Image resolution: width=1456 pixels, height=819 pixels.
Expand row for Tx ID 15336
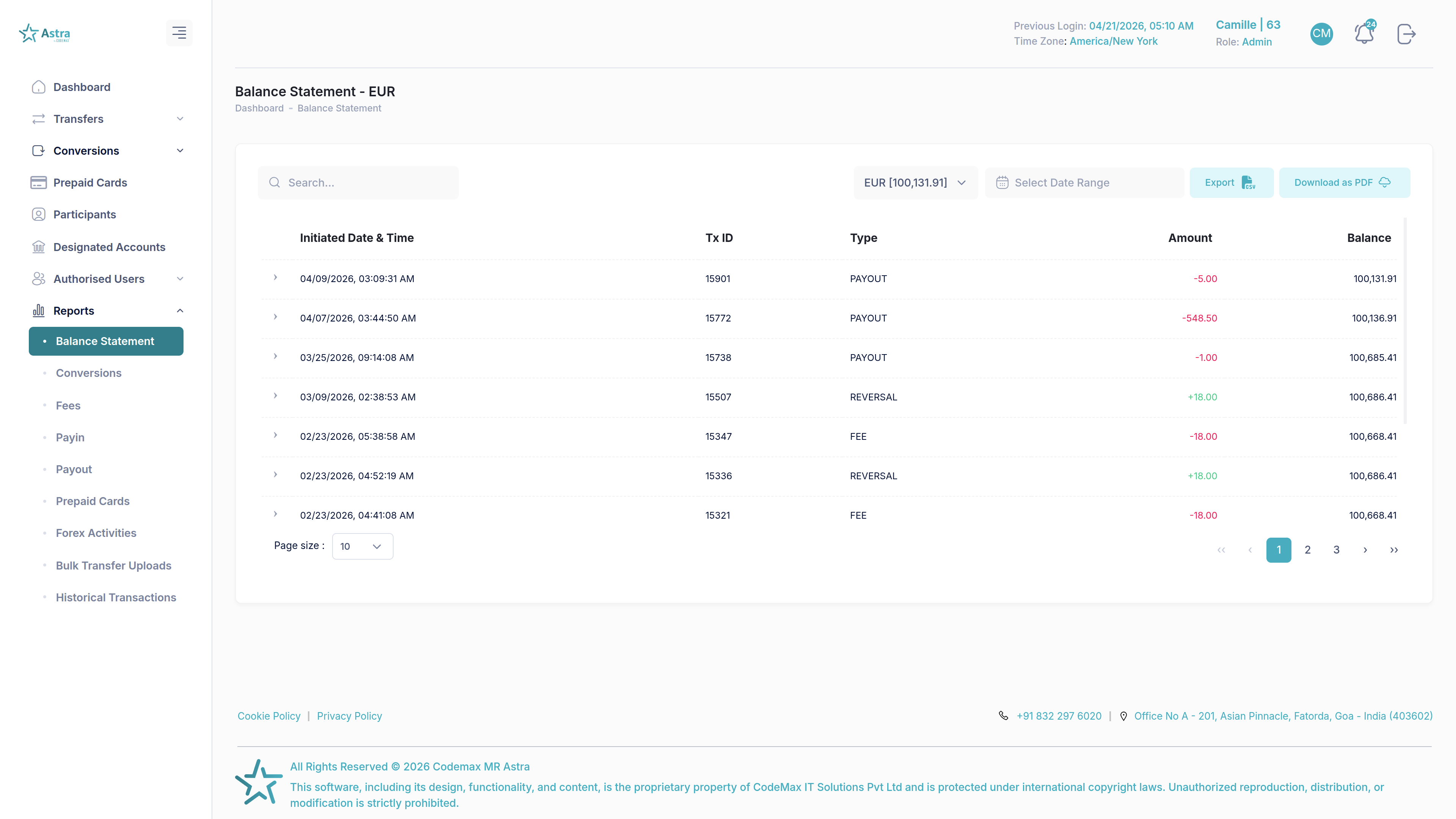coord(275,475)
